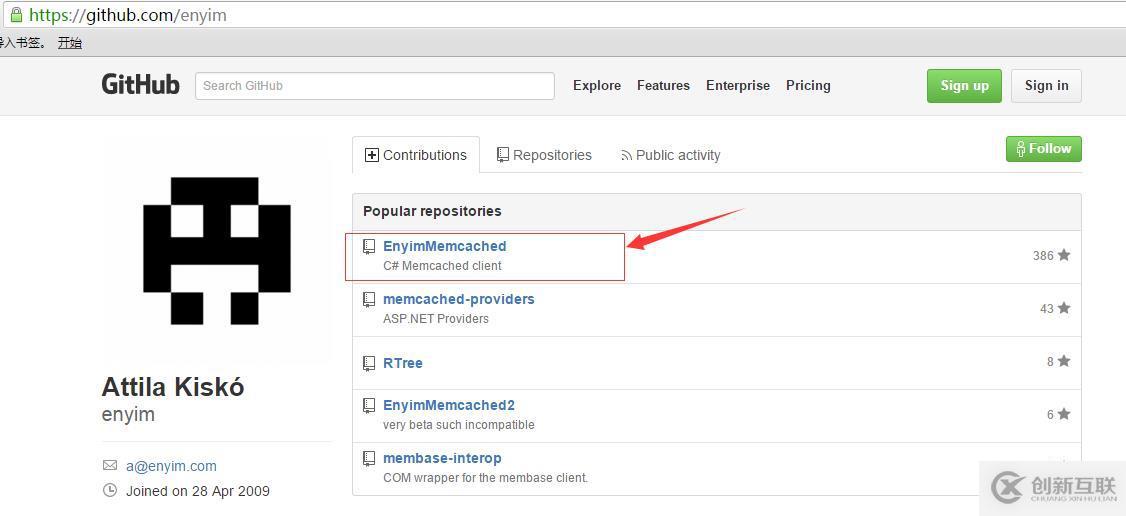Click the very beta such incompatible description
Image resolution: width=1126 pixels, height=516 pixels.
point(459,425)
